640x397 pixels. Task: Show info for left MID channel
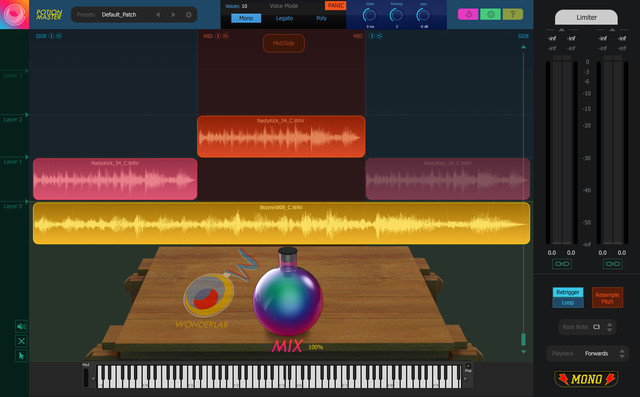[218, 36]
